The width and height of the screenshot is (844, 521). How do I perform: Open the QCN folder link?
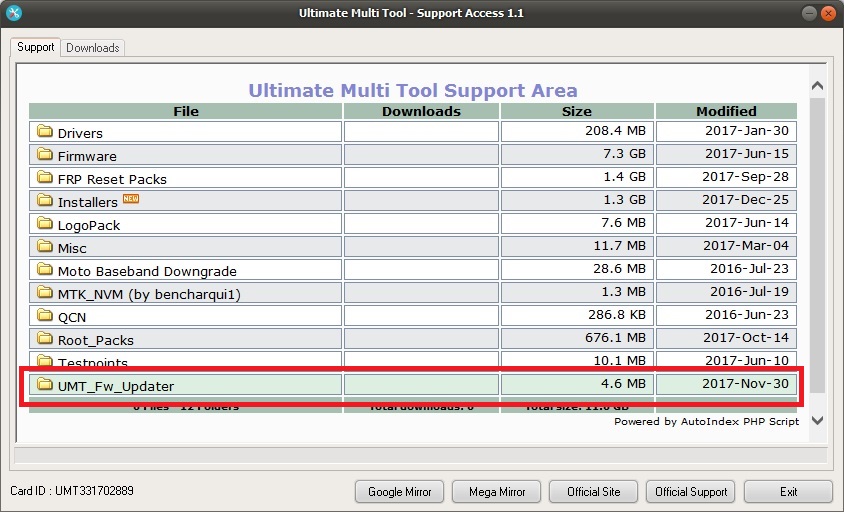click(x=72, y=318)
